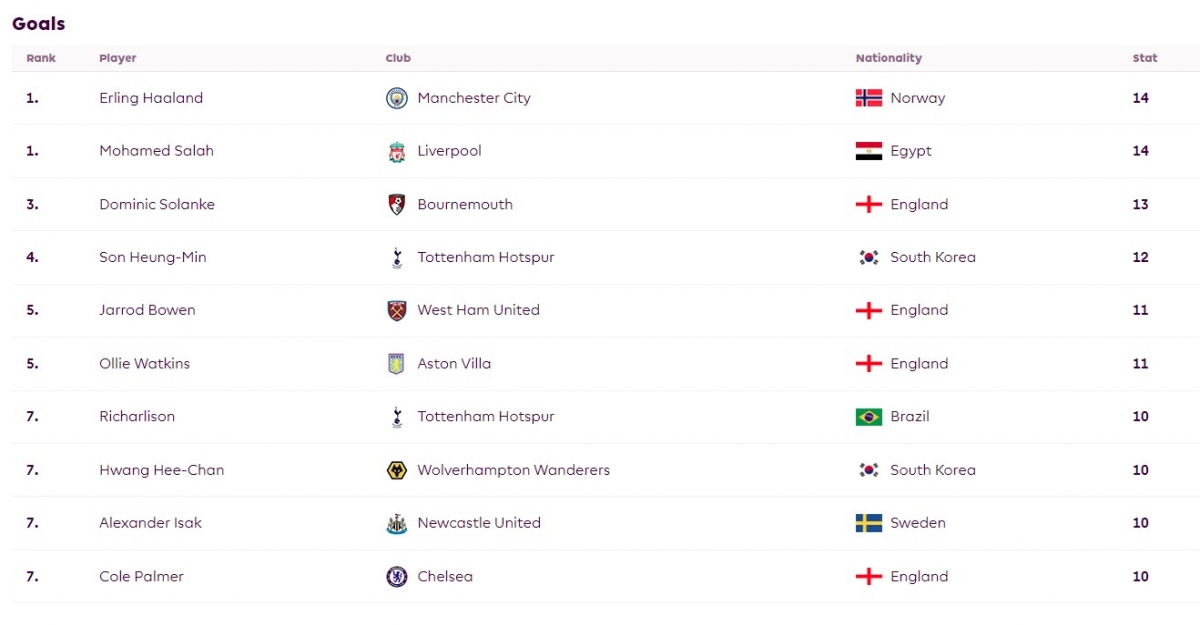Click the Aston Villa crest icon
This screenshot has width=1200, height=625.
[x=397, y=364]
